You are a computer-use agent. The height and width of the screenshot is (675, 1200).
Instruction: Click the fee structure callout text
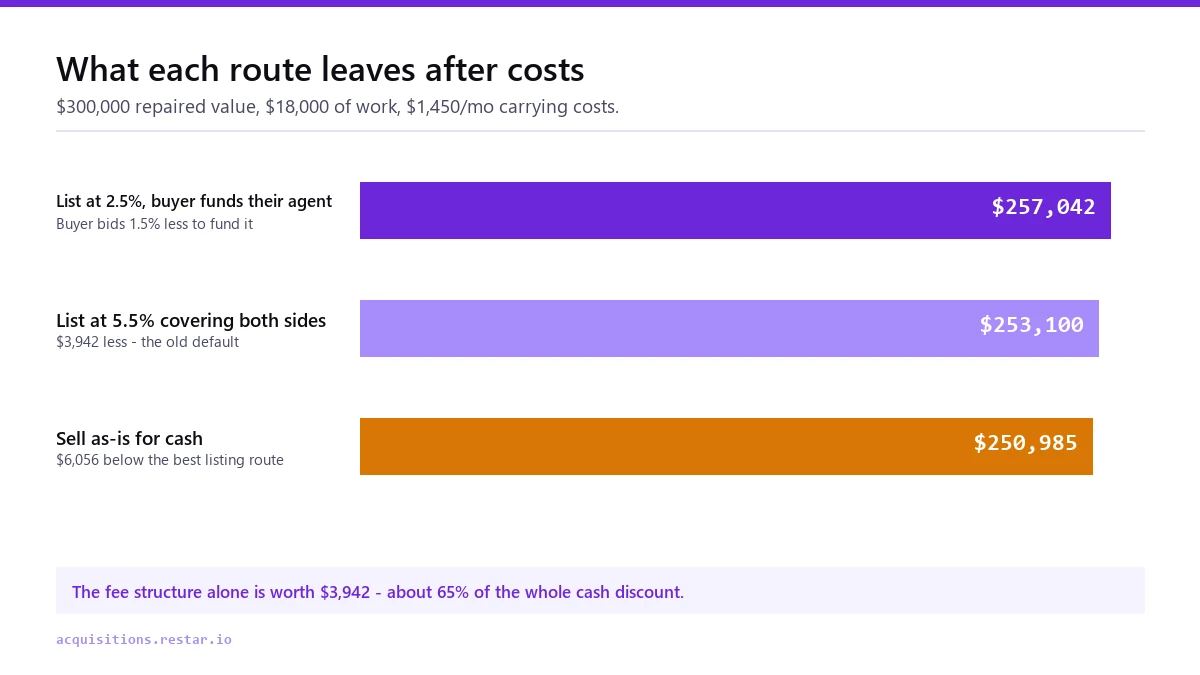(x=378, y=592)
